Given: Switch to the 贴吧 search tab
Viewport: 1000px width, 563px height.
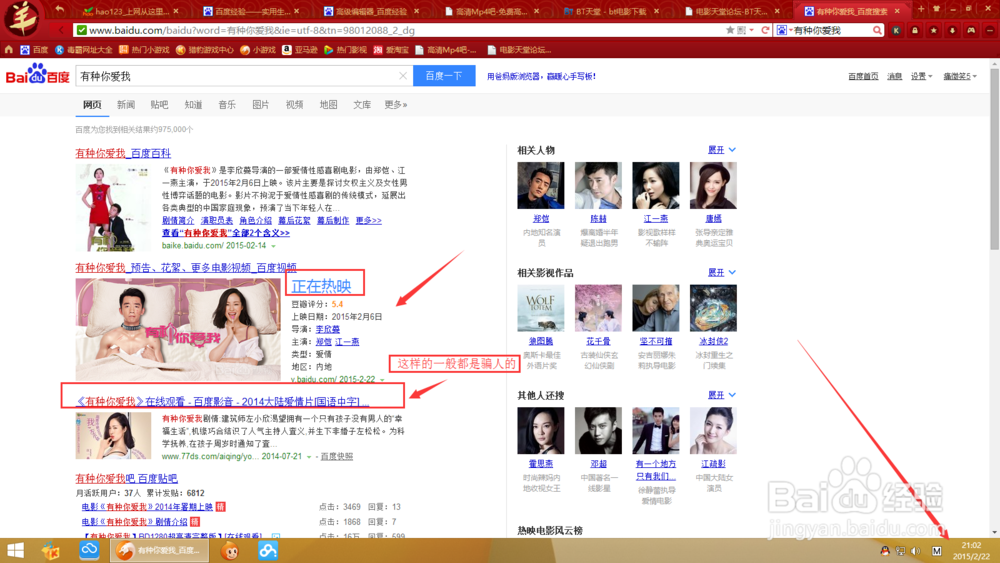Looking at the screenshot, I should pyautogui.click(x=159, y=105).
